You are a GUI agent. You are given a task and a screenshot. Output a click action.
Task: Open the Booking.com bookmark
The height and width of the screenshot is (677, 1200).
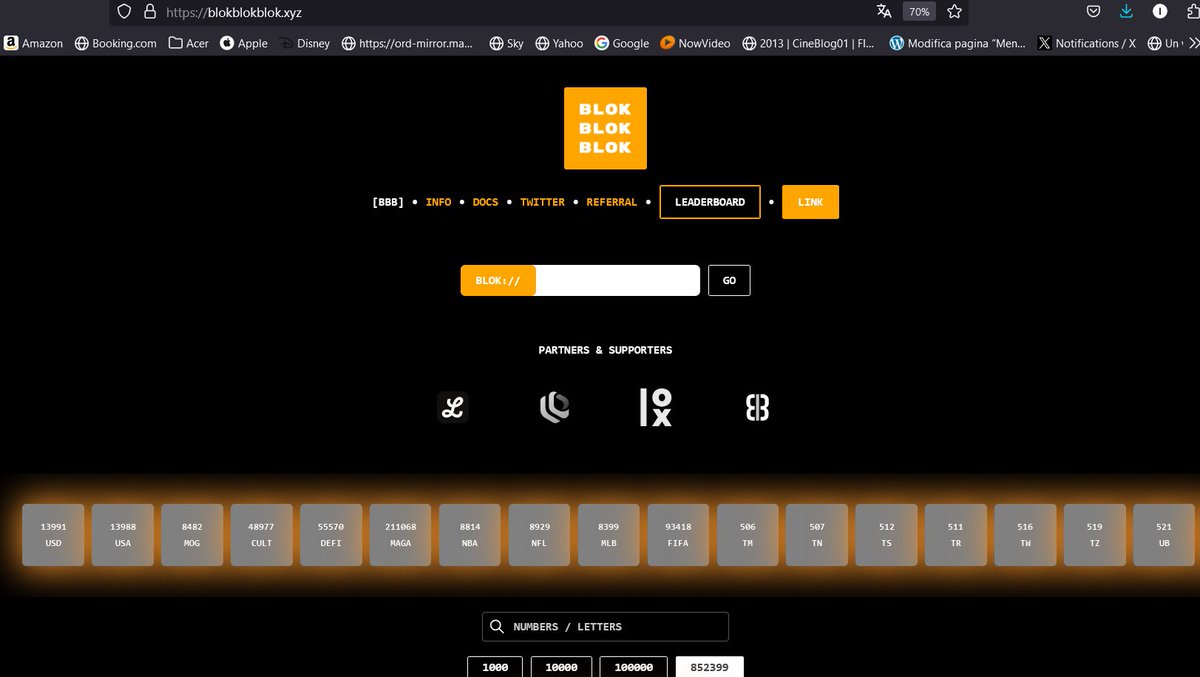[115, 43]
